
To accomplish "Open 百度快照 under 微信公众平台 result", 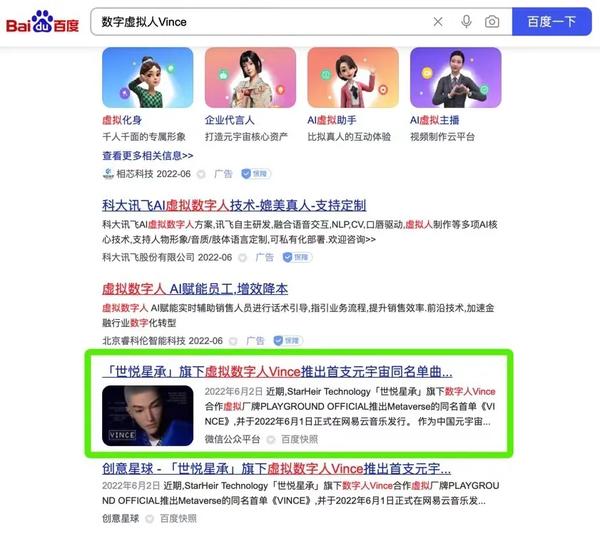I will pyautogui.click(x=300, y=440).
